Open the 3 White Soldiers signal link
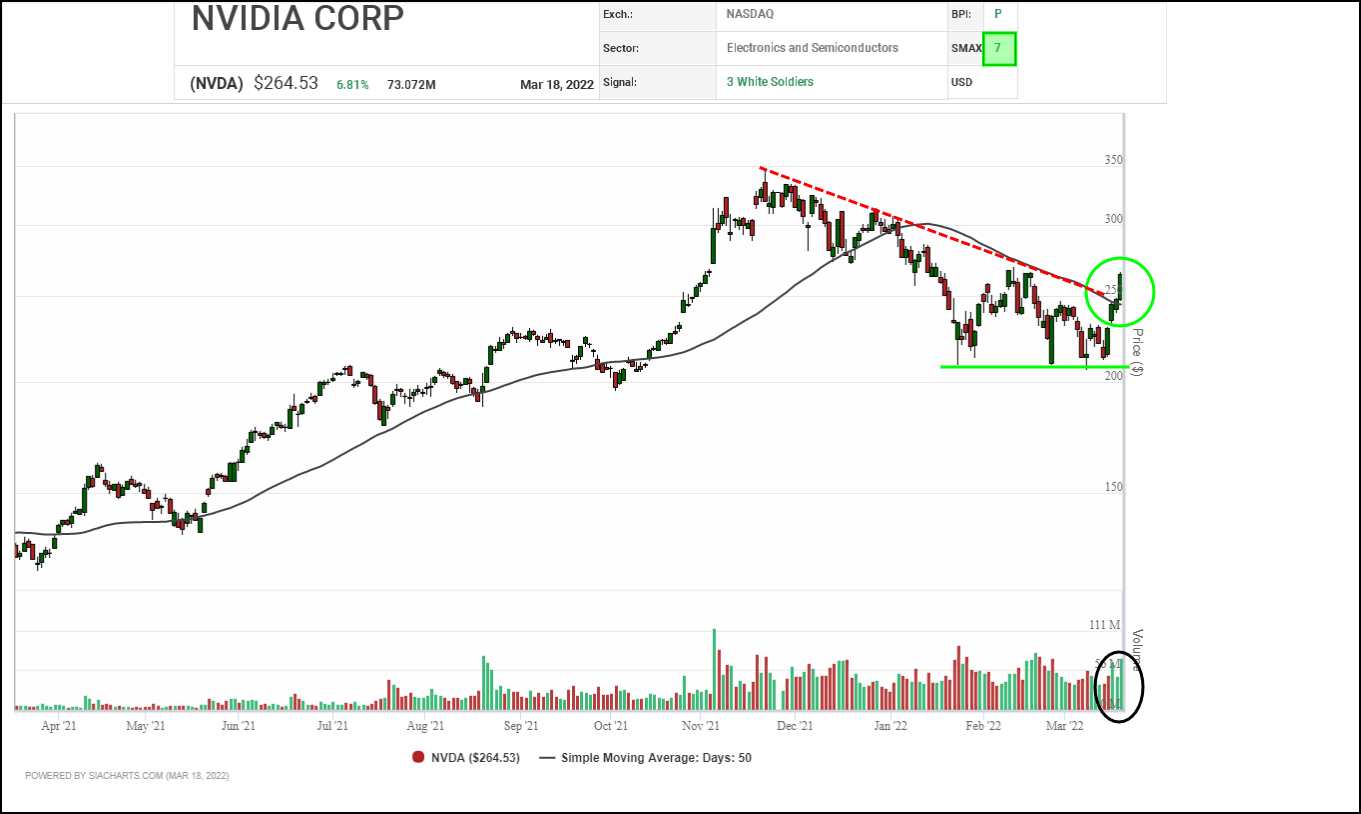 tap(770, 82)
